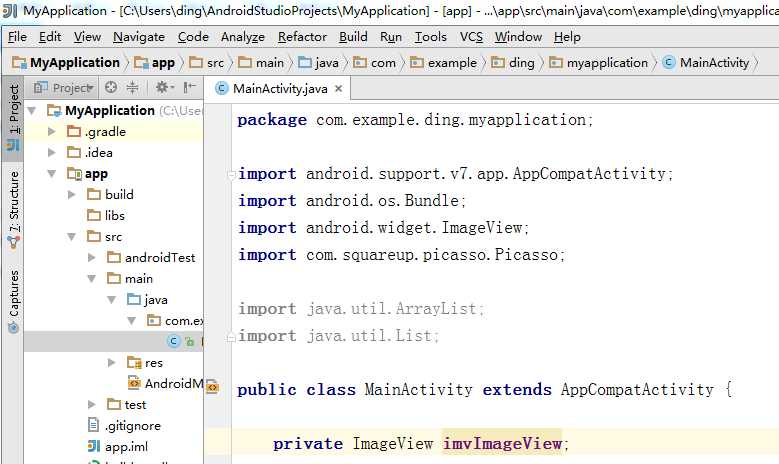Open the Window menu
Image resolution: width=779 pixels, height=464 pixels.
(x=518, y=37)
